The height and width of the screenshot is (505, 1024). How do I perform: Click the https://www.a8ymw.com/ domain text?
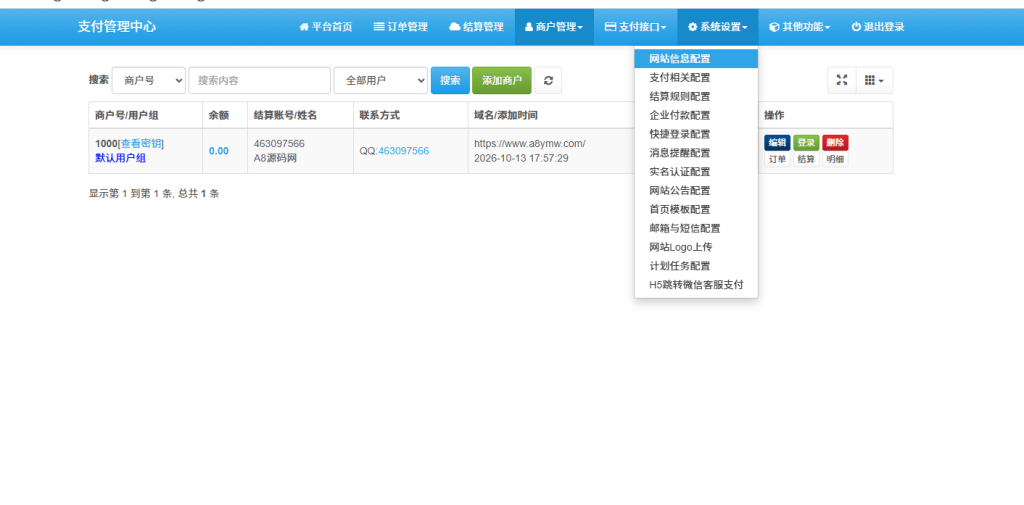(x=530, y=144)
